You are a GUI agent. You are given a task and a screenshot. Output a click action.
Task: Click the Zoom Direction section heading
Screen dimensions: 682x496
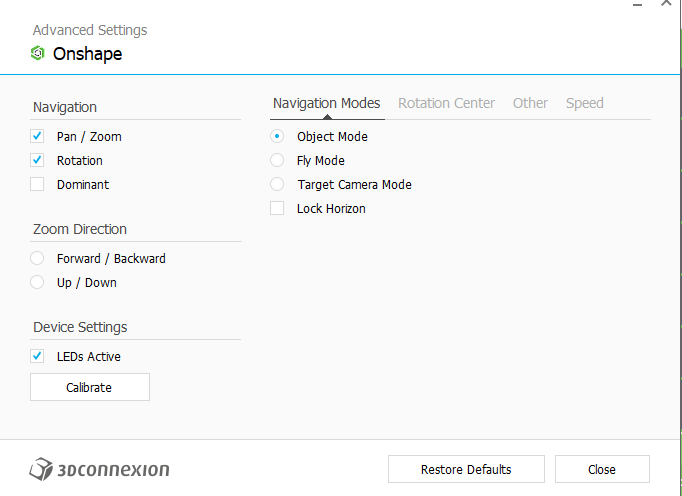coord(80,229)
